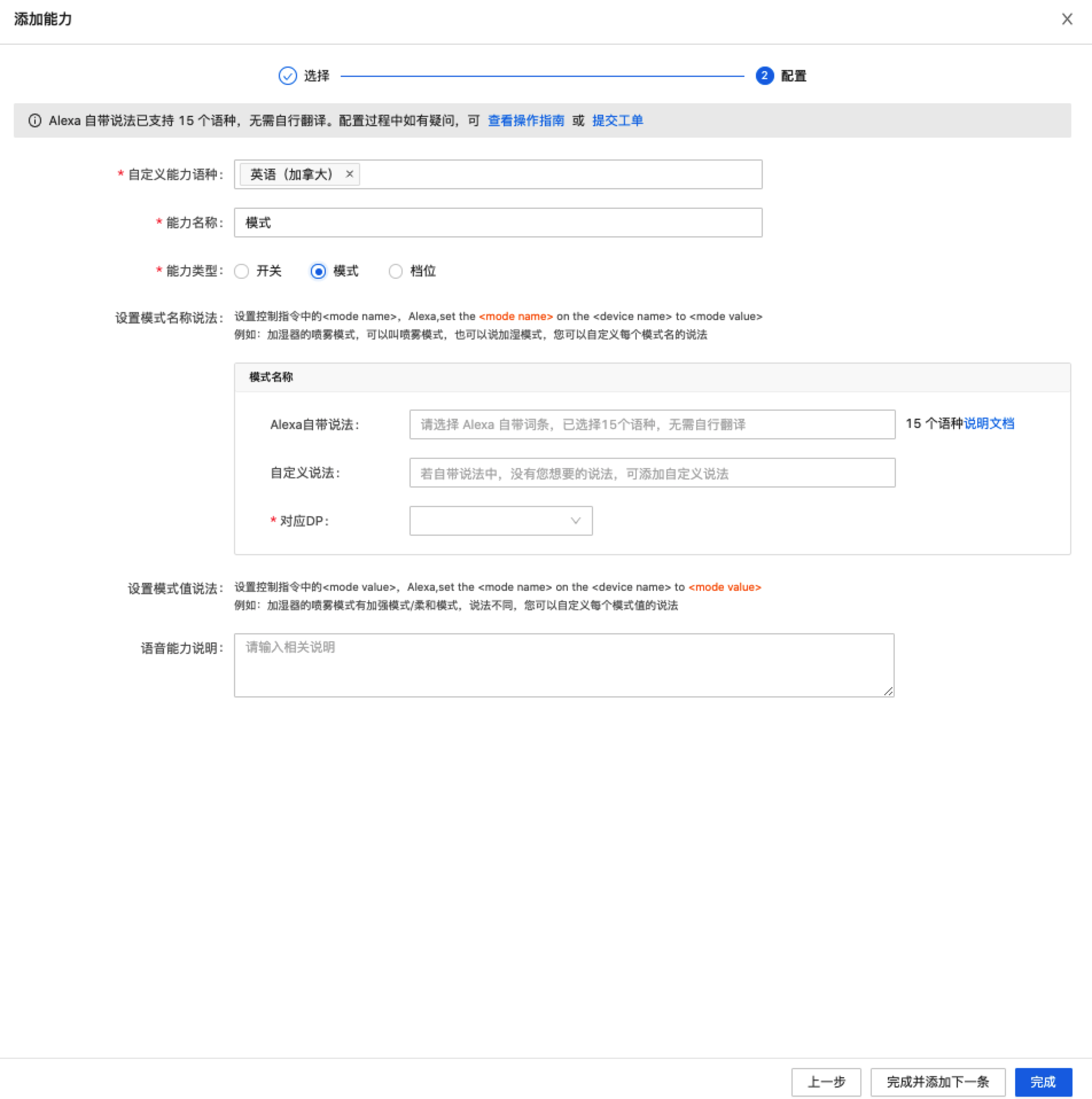Click 完成并添加下一条 button
1092x1099 pixels.
(x=938, y=1082)
